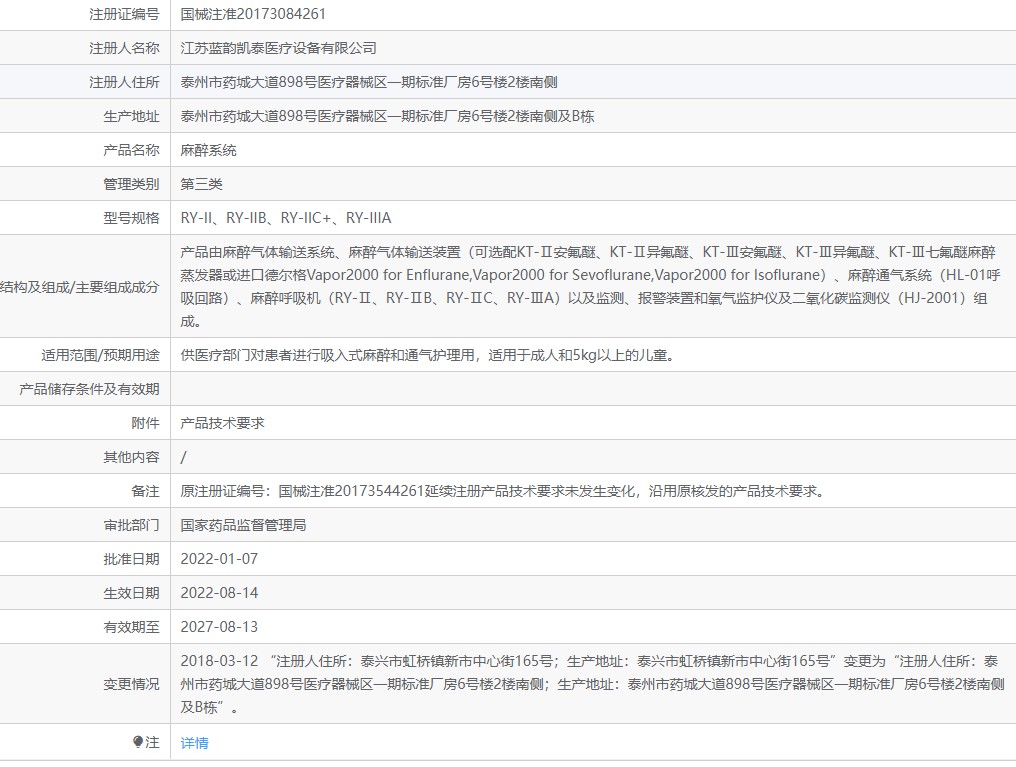Open the 详情 link in the 注 row

[x=194, y=743]
